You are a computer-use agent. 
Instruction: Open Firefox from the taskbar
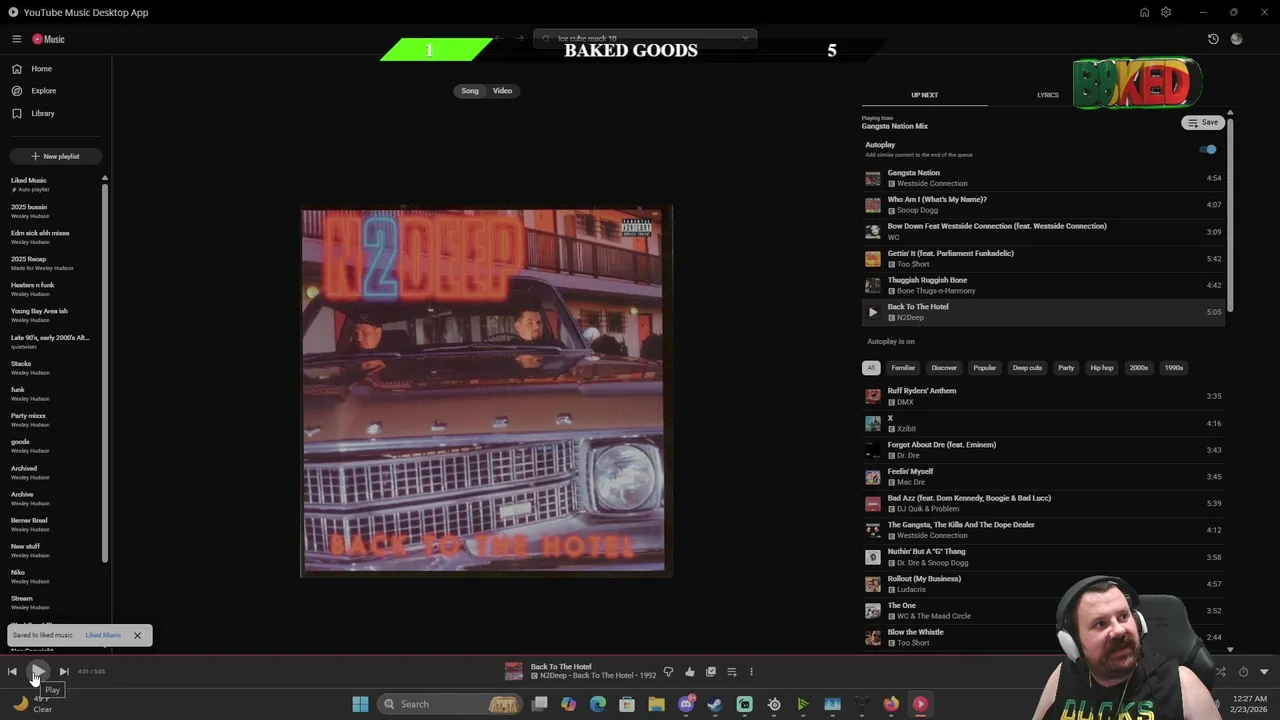pos(891,704)
